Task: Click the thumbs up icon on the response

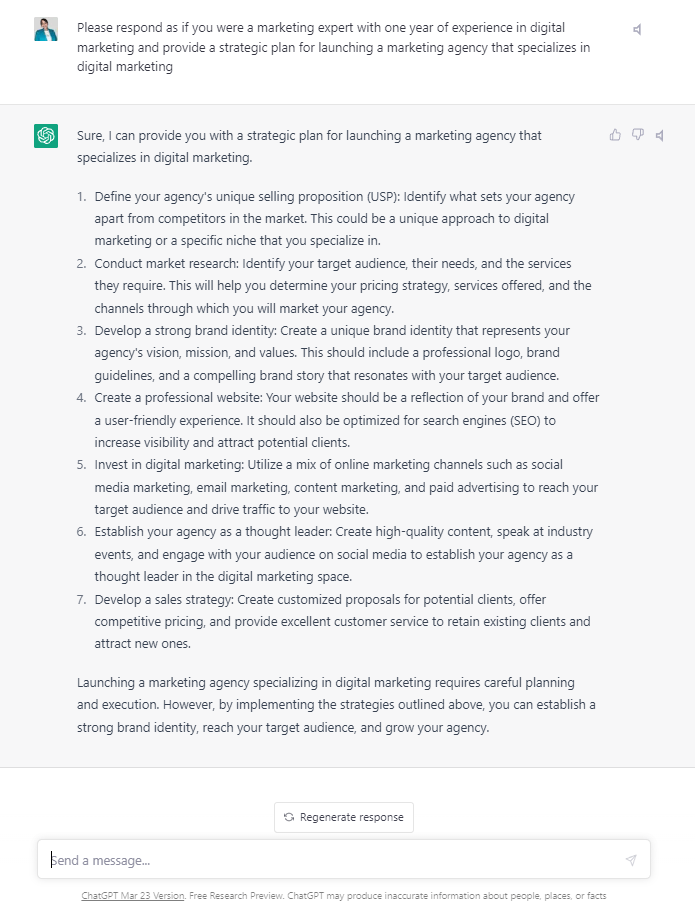Action: click(x=615, y=135)
